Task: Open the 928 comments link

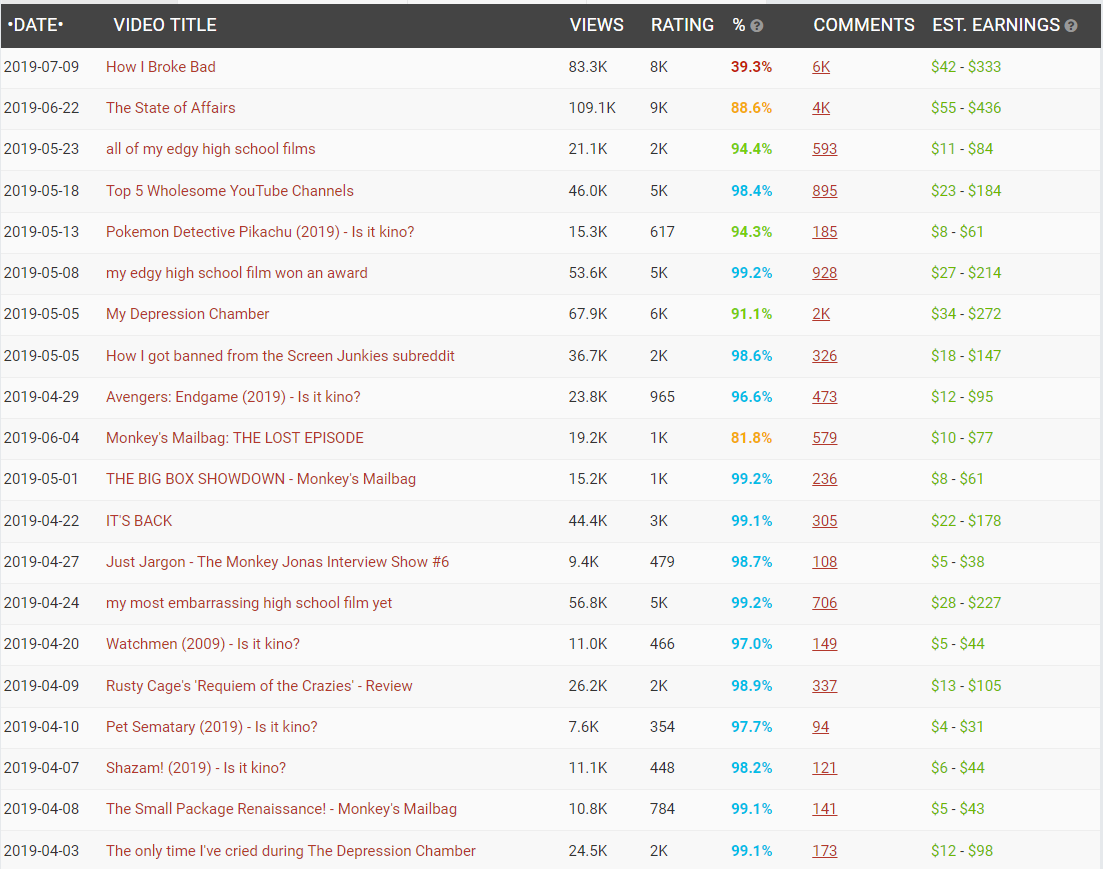Action: (824, 273)
